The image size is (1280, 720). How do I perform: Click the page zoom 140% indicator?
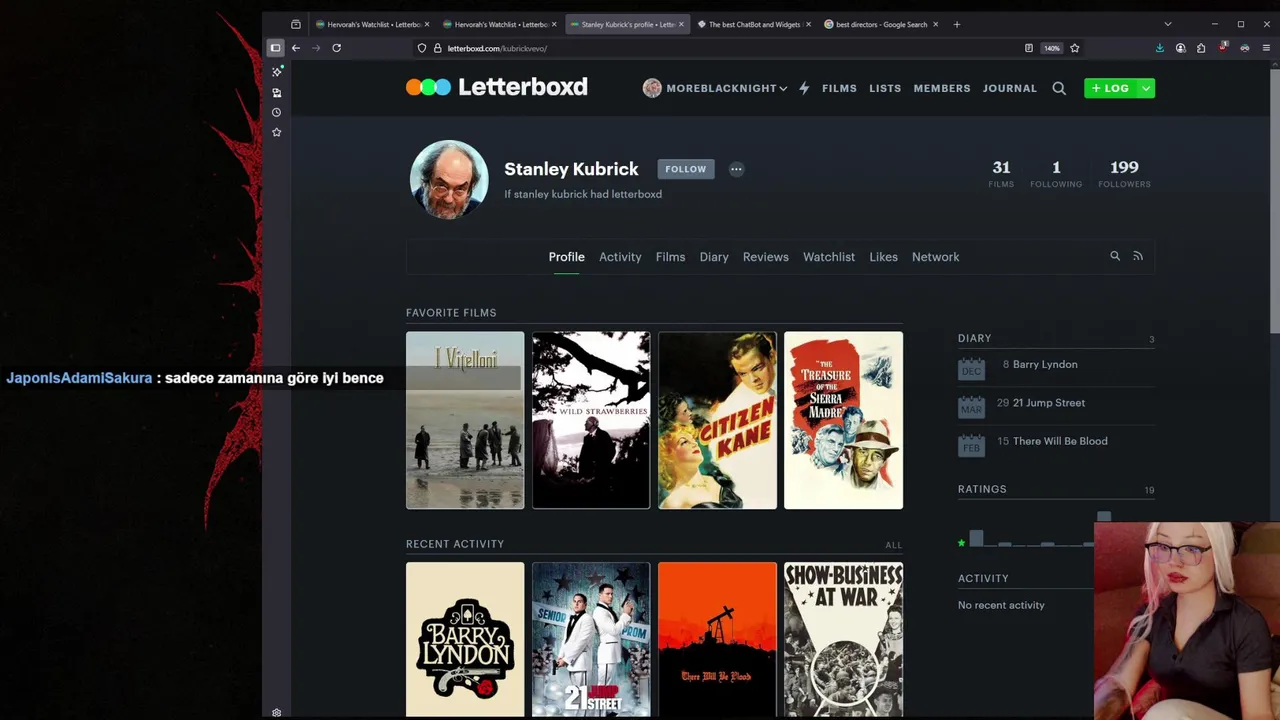coord(1052,48)
